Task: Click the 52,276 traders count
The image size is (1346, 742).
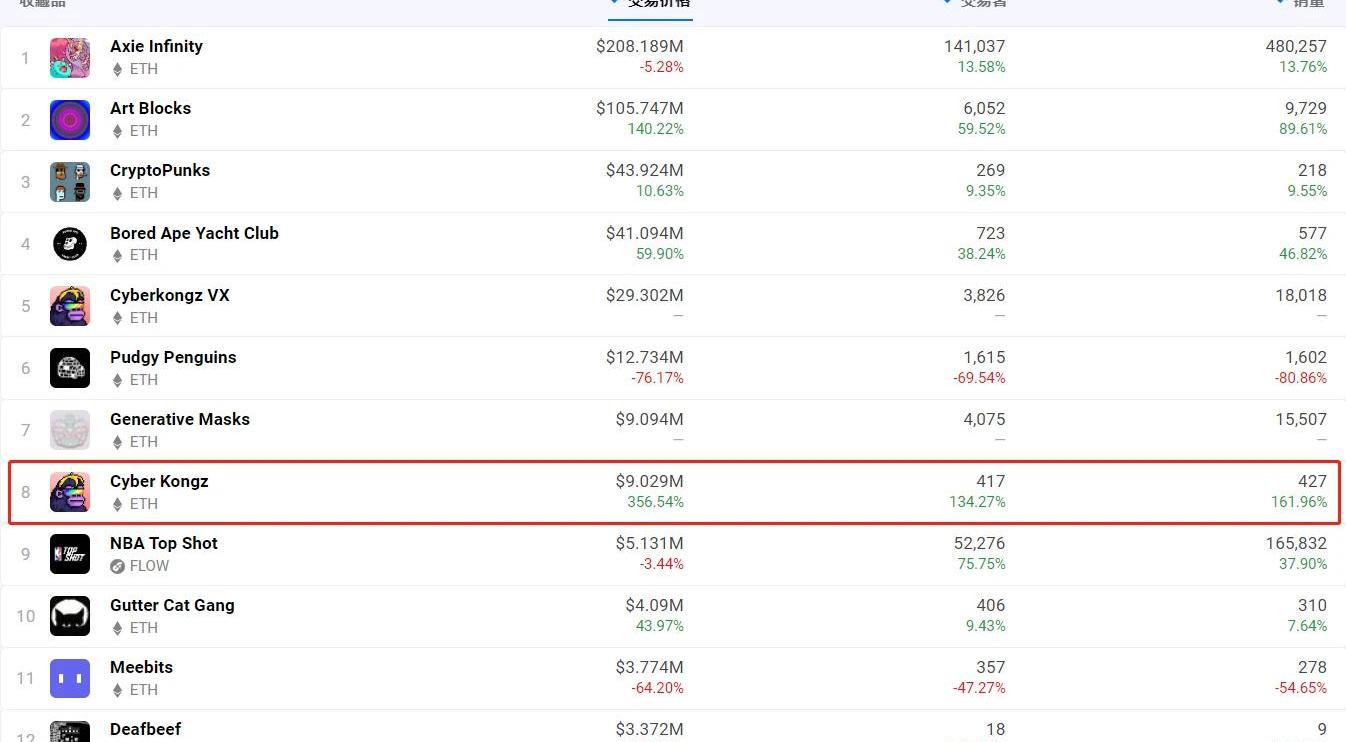Action: tap(979, 543)
